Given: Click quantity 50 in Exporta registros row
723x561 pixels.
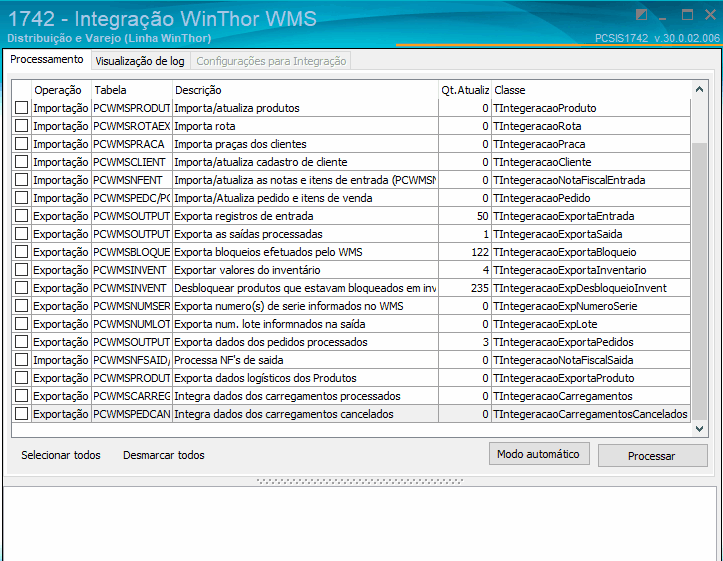Looking at the screenshot, I should point(465,216).
